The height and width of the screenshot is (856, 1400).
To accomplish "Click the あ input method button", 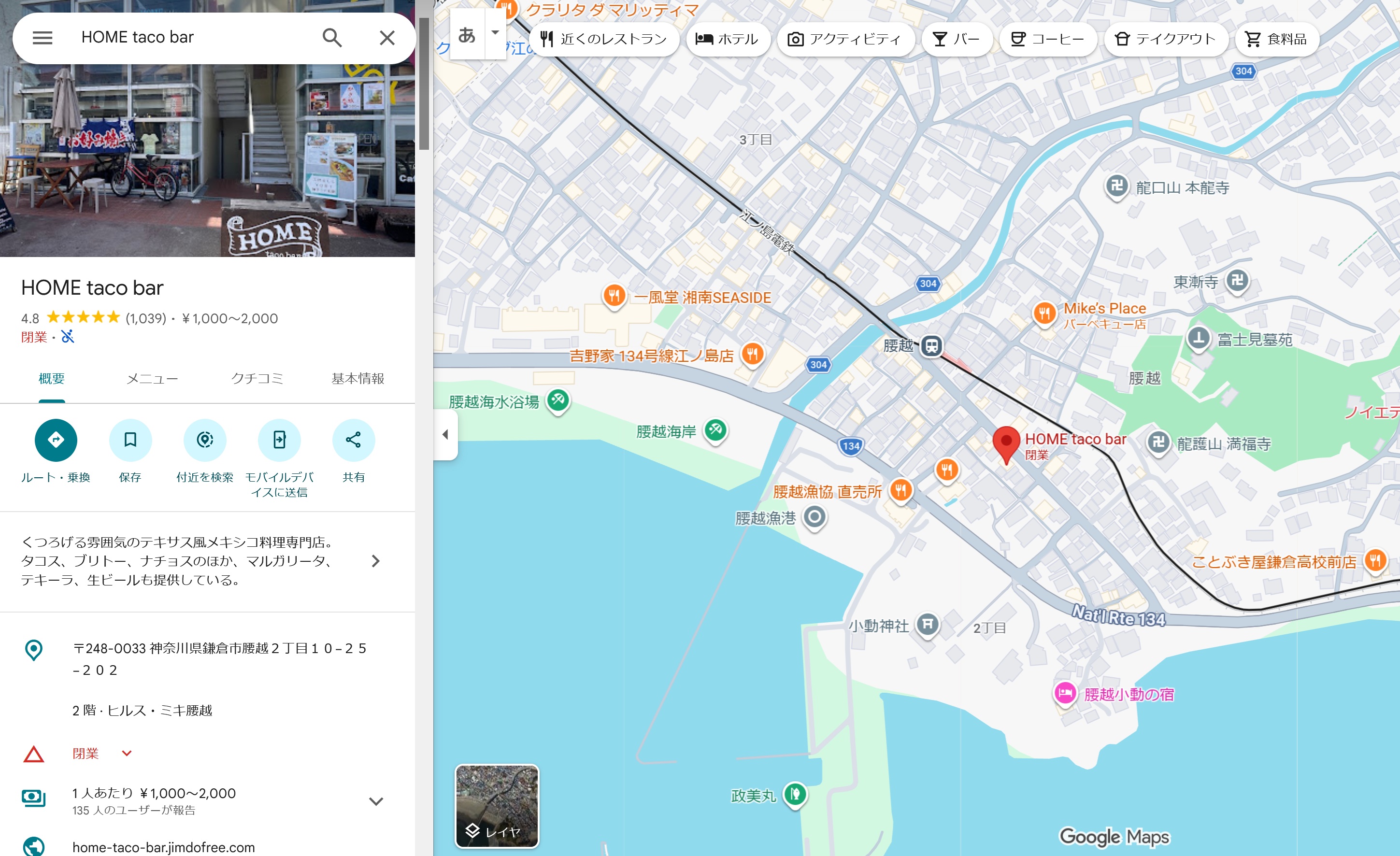I will click(x=467, y=35).
